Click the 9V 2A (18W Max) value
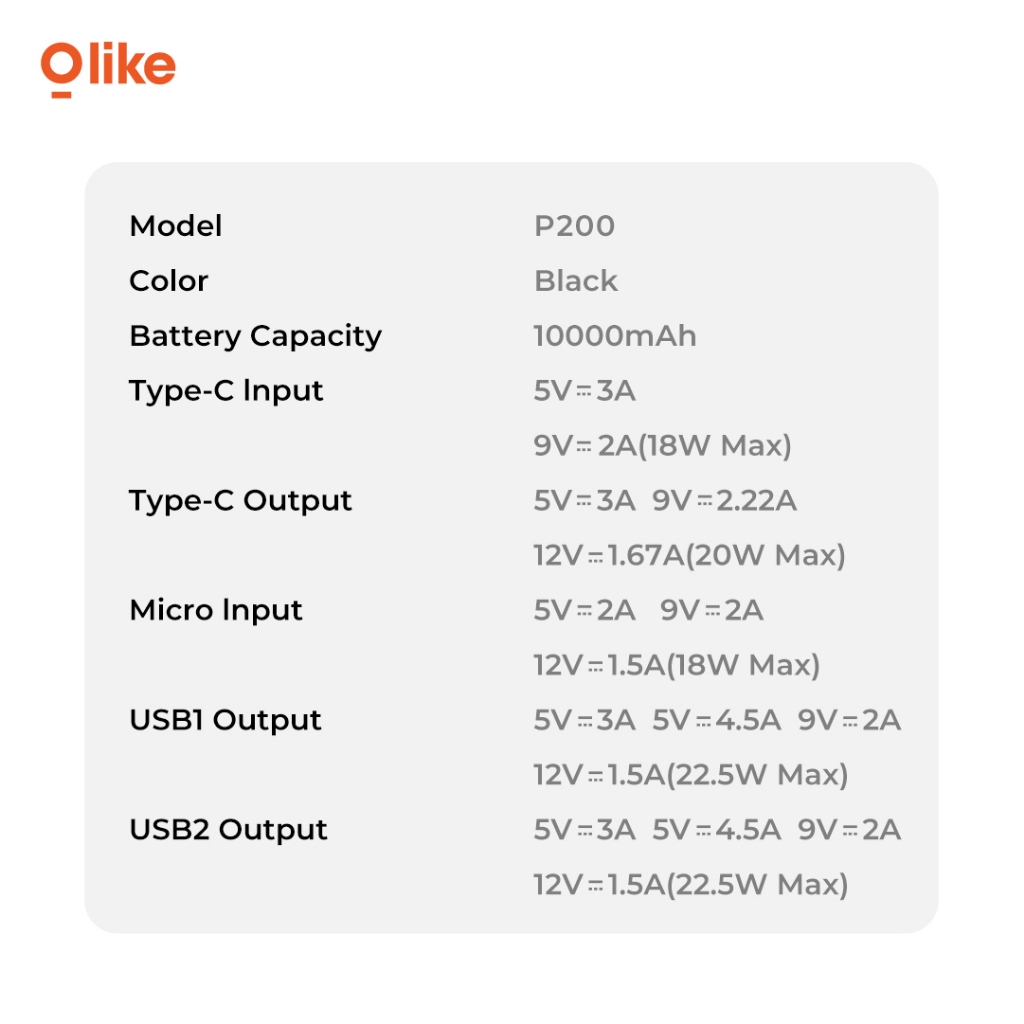 pos(662,446)
